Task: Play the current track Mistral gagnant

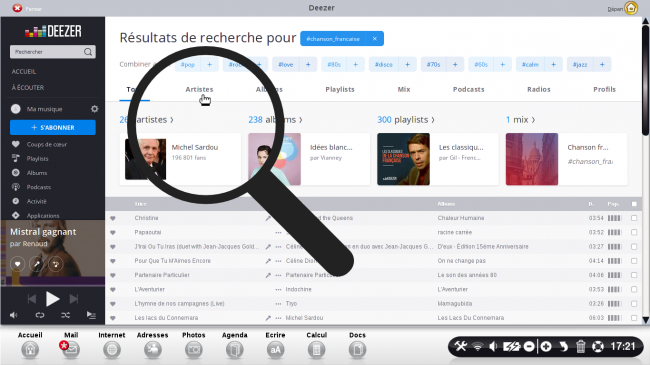Action: click(53, 299)
